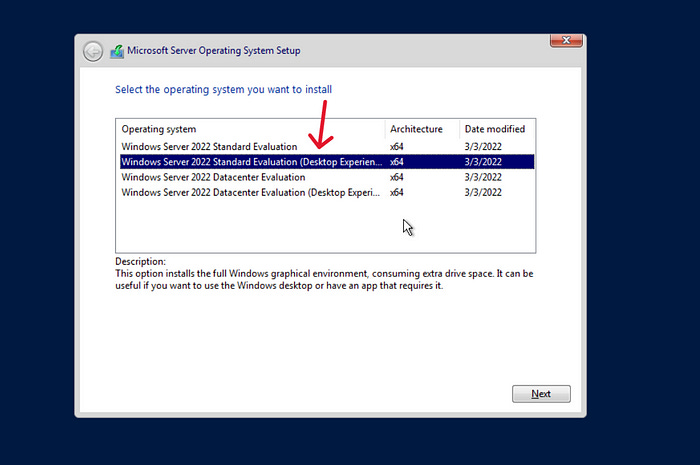Click the Description label
This screenshot has height=465, width=700.
point(140,262)
